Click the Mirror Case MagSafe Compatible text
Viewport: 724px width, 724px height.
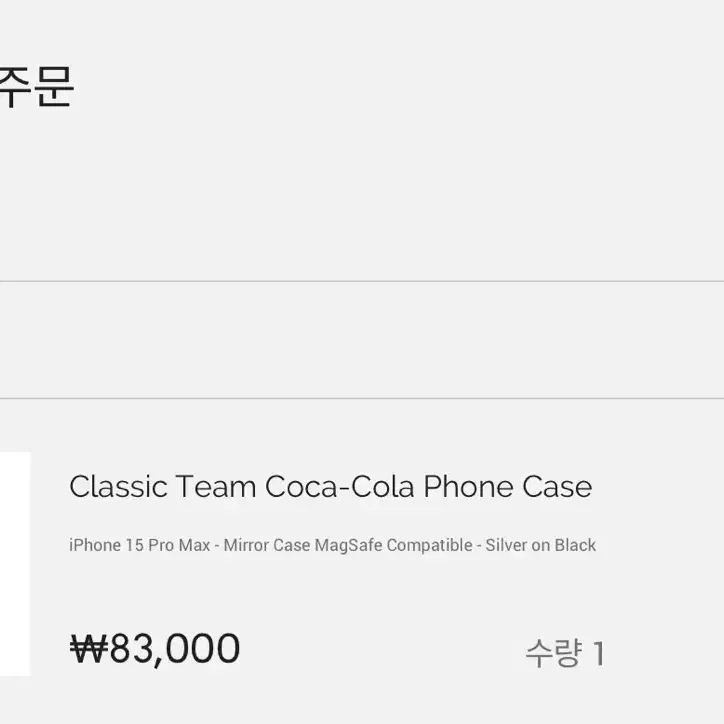pyautogui.click(x=348, y=545)
